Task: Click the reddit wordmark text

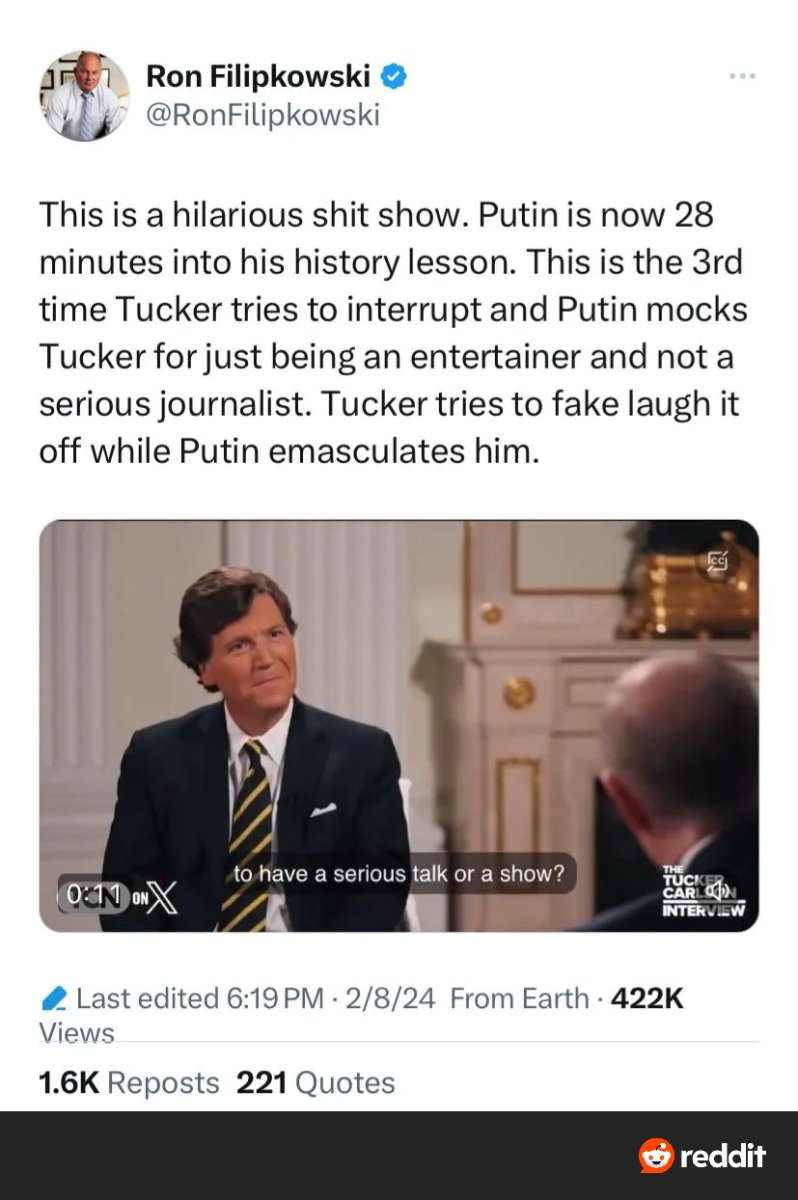Action: coord(722,1156)
